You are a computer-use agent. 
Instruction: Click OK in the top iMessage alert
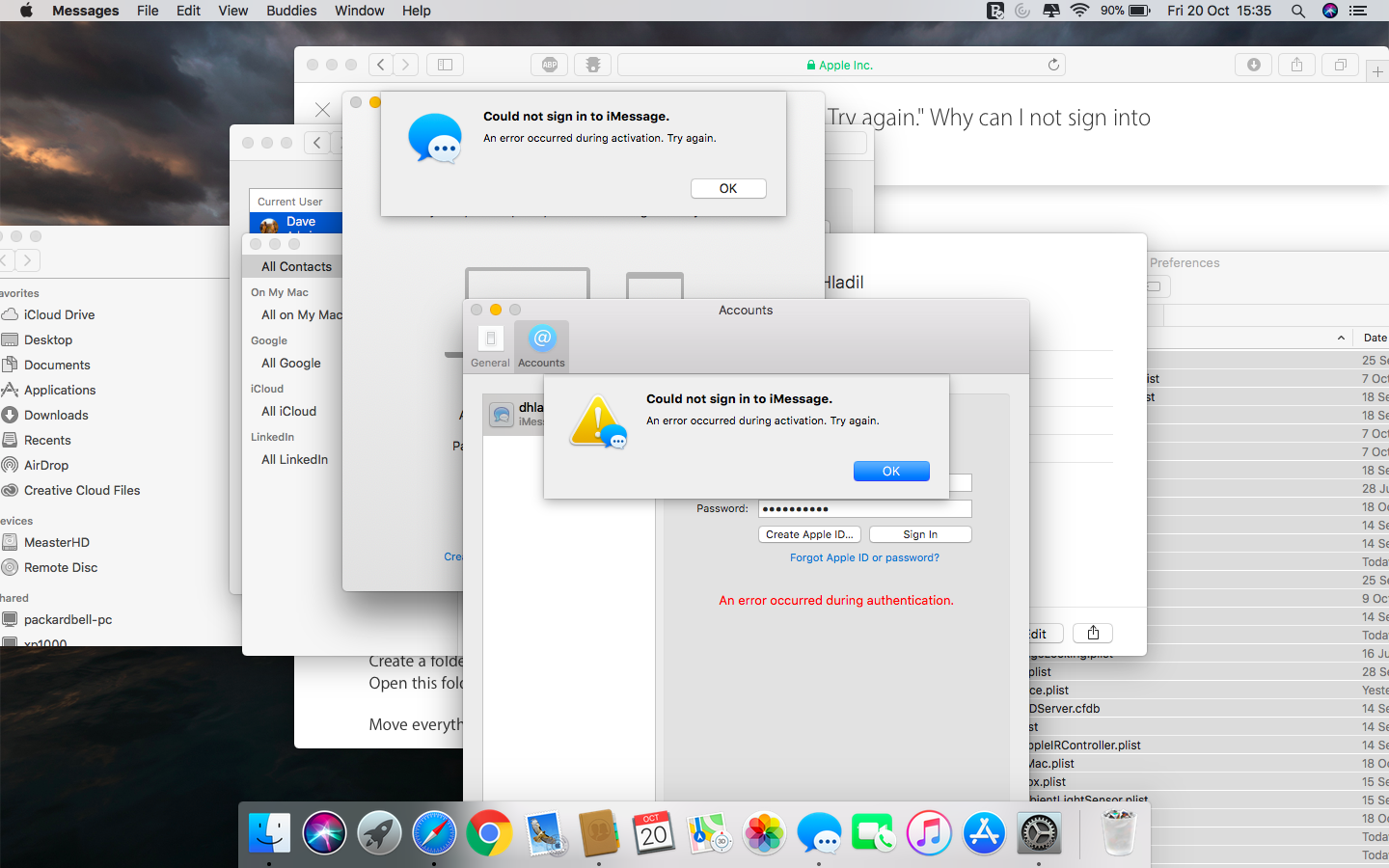tap(728, 188)
